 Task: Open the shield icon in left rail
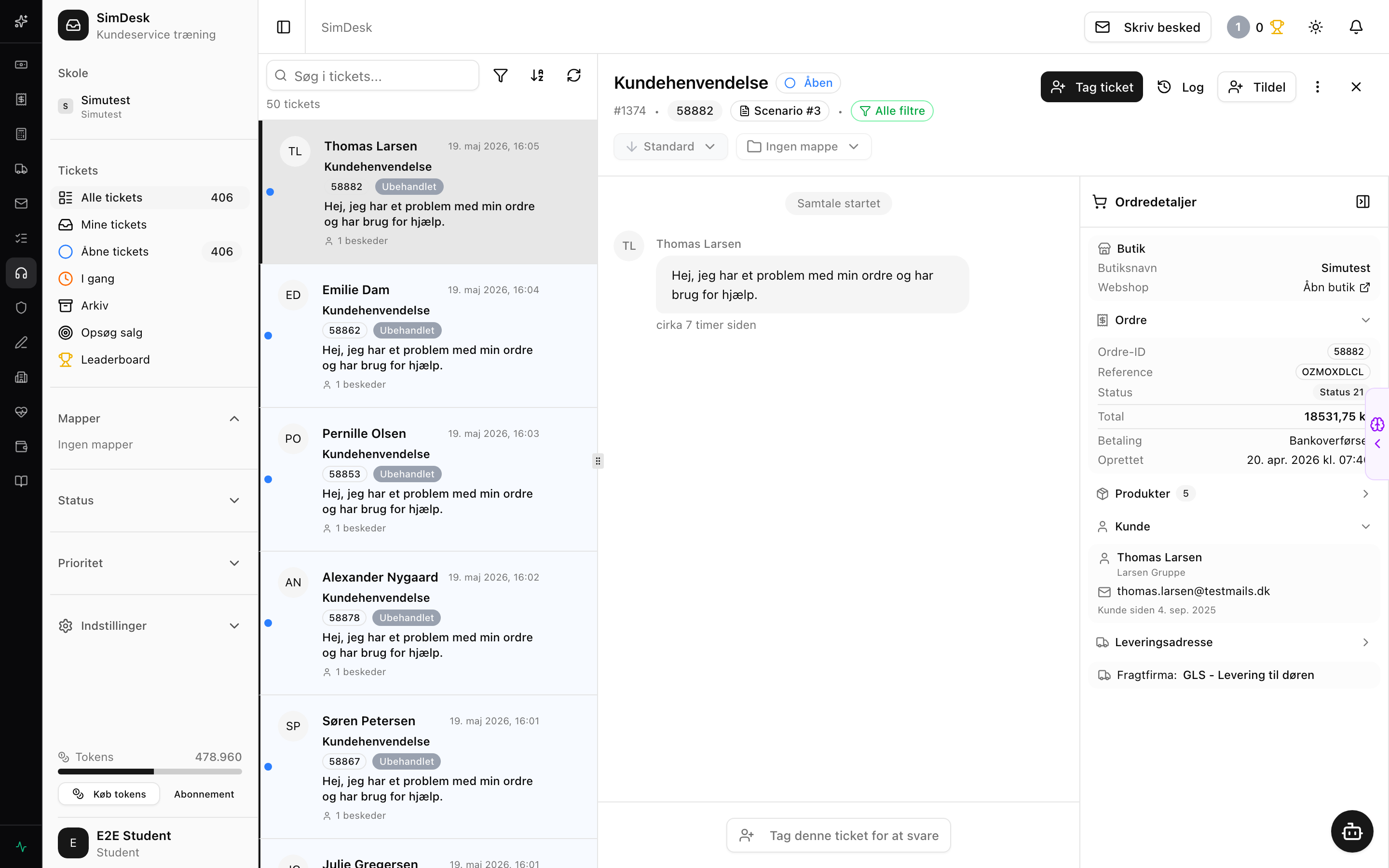coord(21,308)
